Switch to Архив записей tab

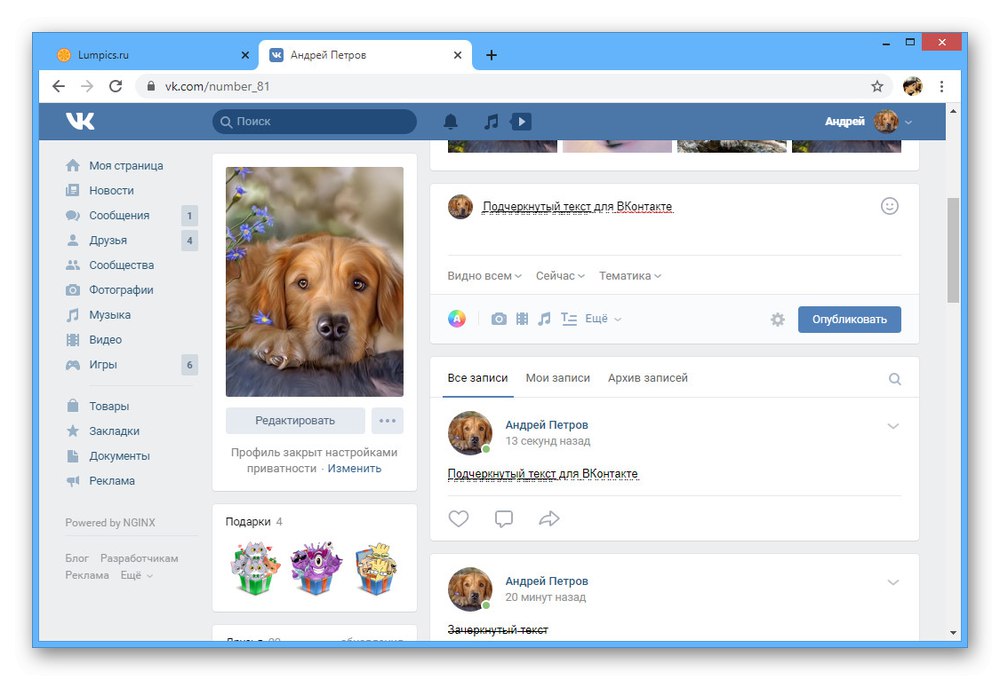click(x=647, y=378)
